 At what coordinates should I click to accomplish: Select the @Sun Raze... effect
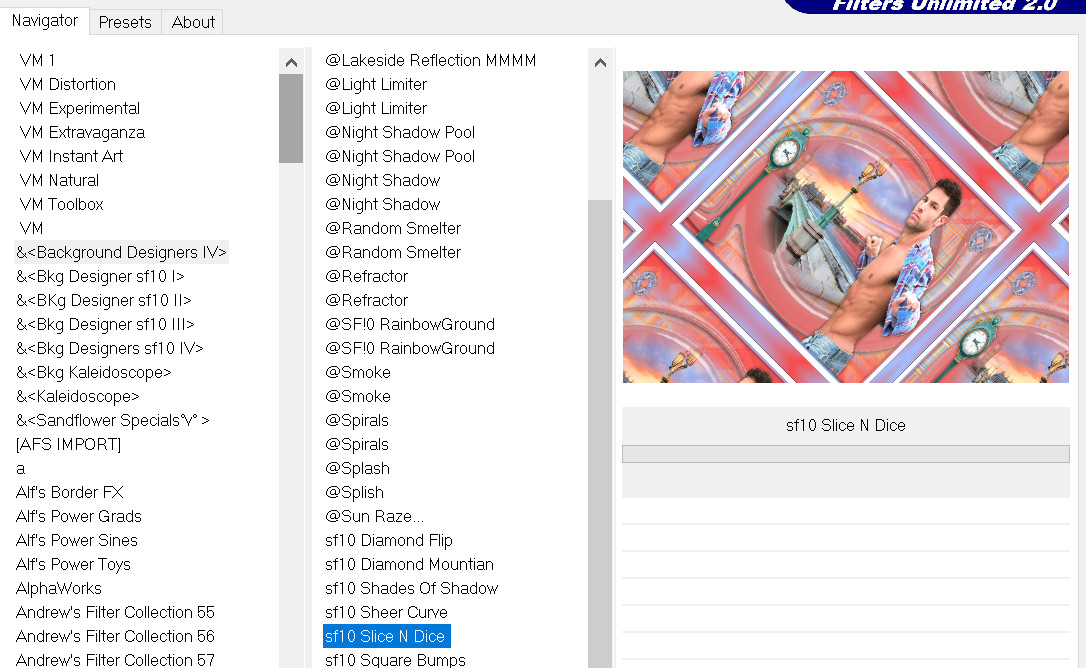coord(374,516)
